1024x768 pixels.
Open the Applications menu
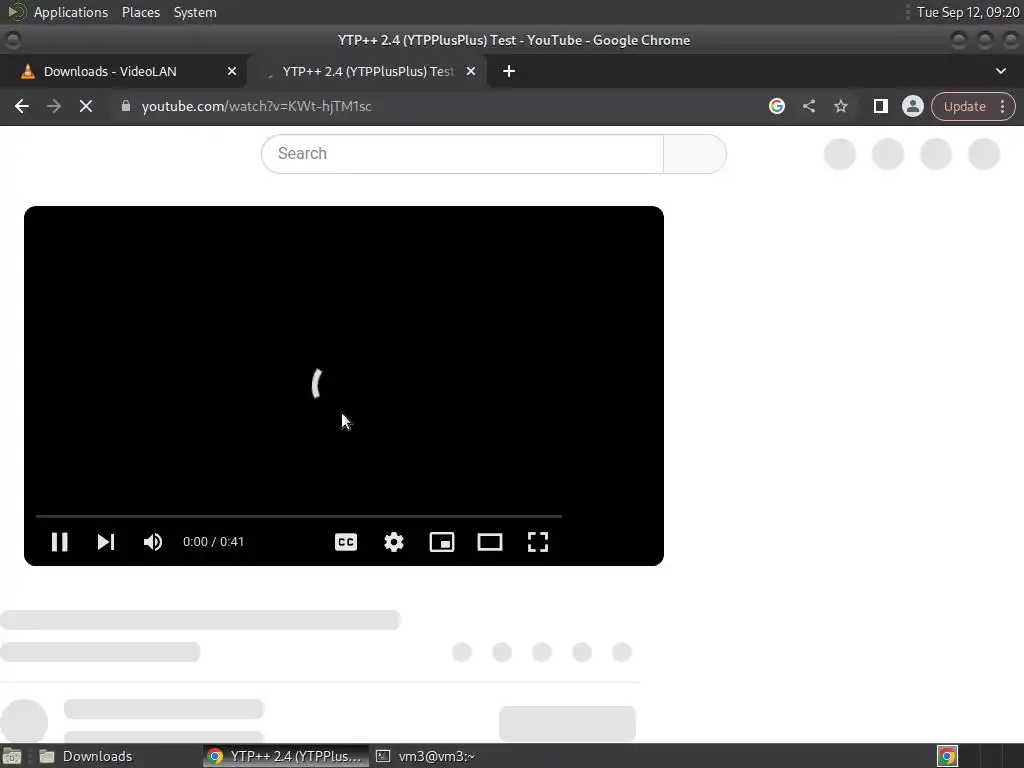coord(71,12)
